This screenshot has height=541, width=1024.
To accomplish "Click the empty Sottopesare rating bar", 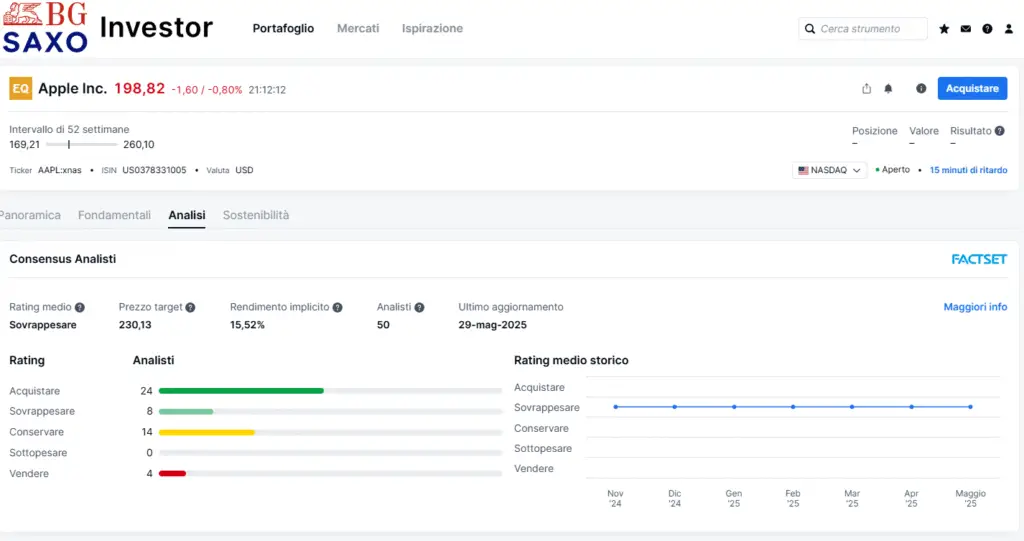I will (330, 453).
